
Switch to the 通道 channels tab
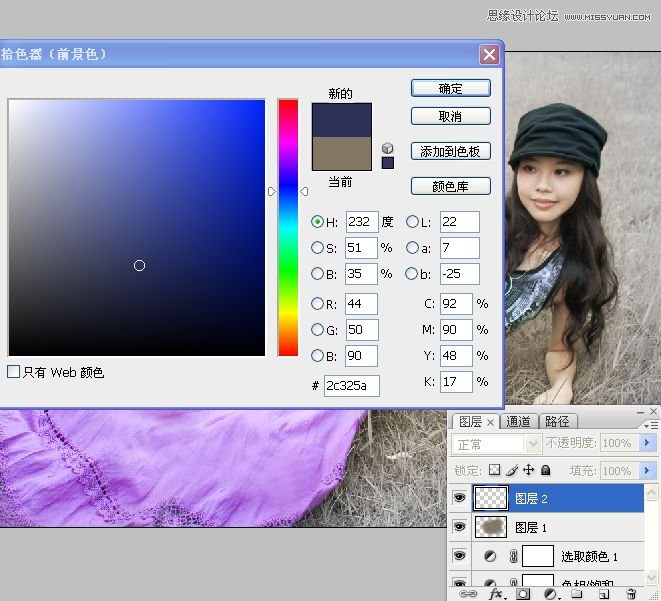pyautogui.click(x=518, y=421)
